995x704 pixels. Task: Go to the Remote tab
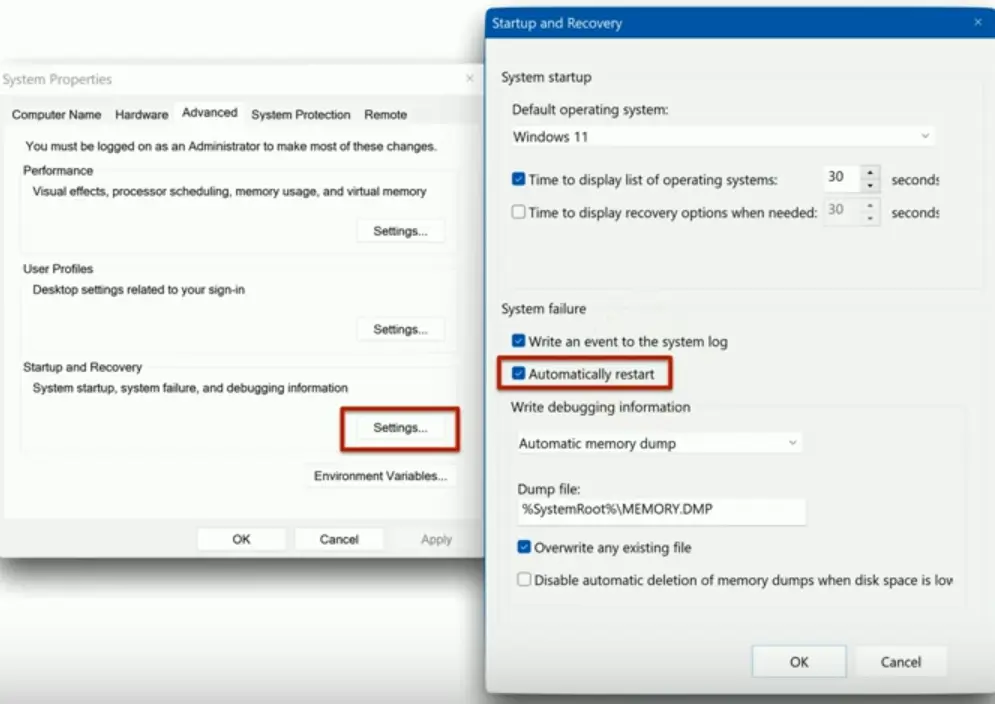pyautogui.click(x=385, y=115)
